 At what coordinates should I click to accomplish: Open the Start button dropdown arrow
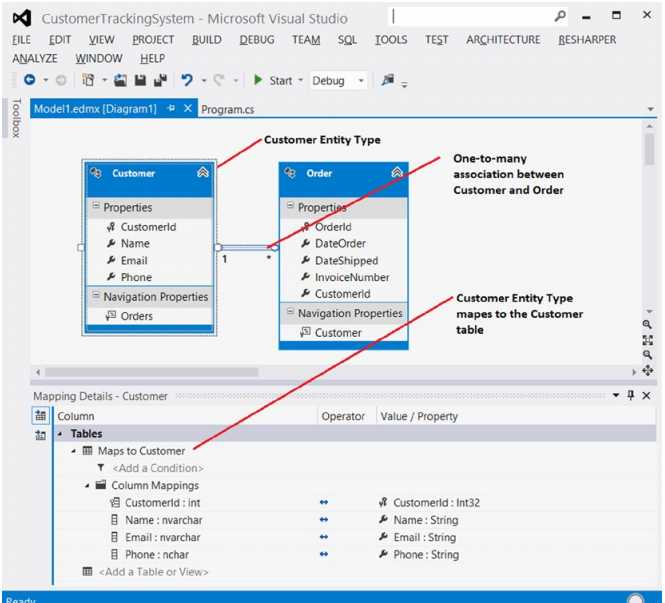[301, 80]
